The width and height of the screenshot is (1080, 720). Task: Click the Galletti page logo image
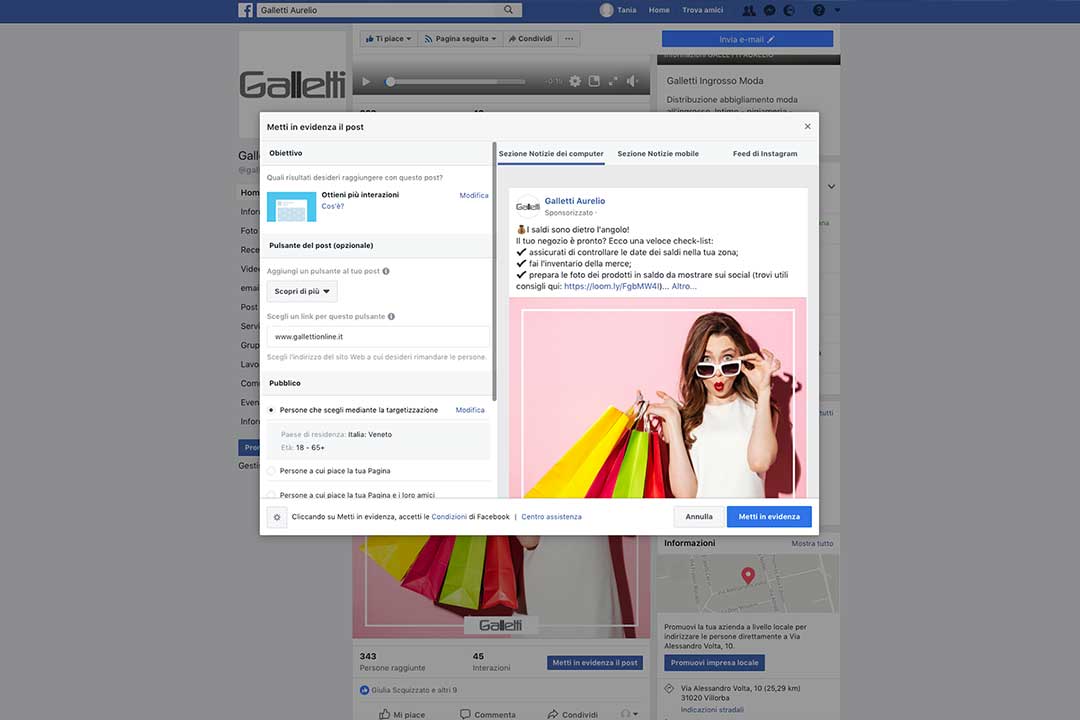pos(292,84)
